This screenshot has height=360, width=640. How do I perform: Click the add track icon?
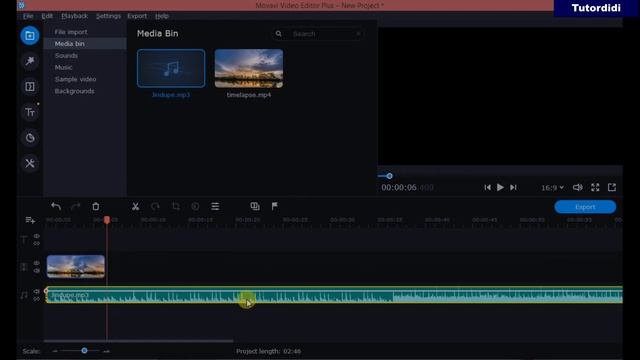(x=30, y=220)
